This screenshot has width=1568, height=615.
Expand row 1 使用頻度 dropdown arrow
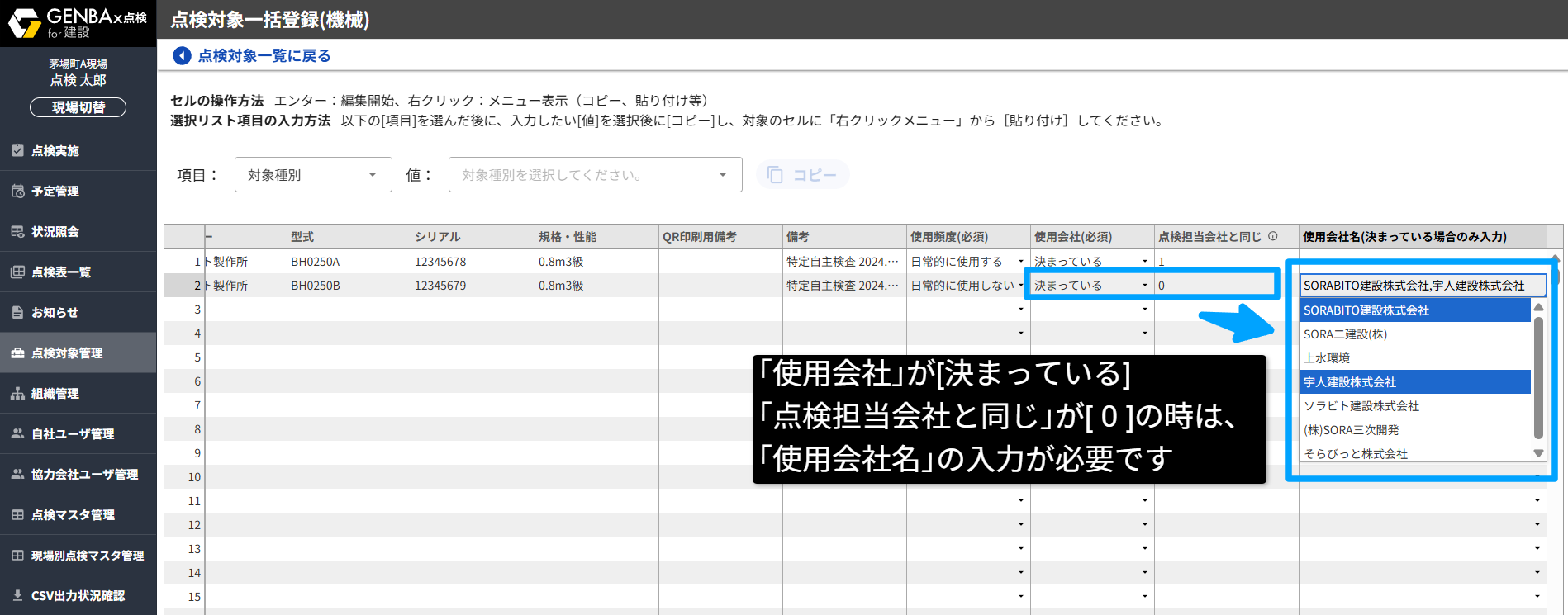[1020, 262]
